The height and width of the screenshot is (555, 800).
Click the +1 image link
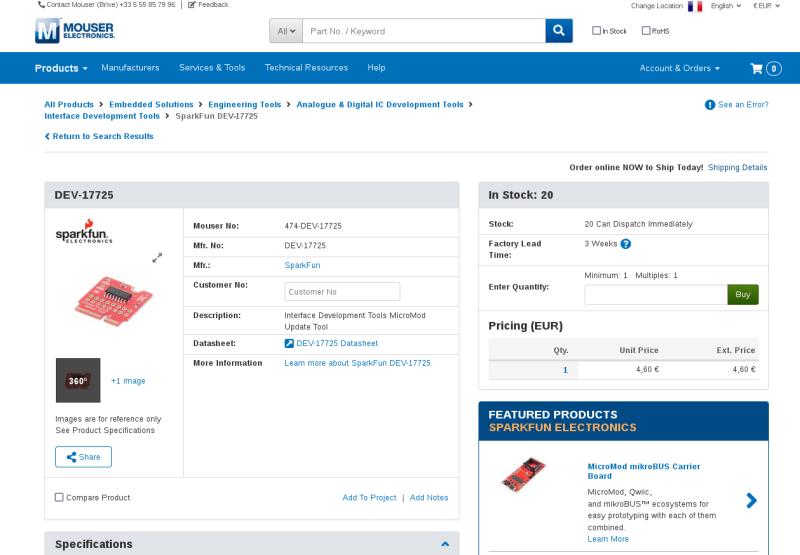tap(128, 381)
